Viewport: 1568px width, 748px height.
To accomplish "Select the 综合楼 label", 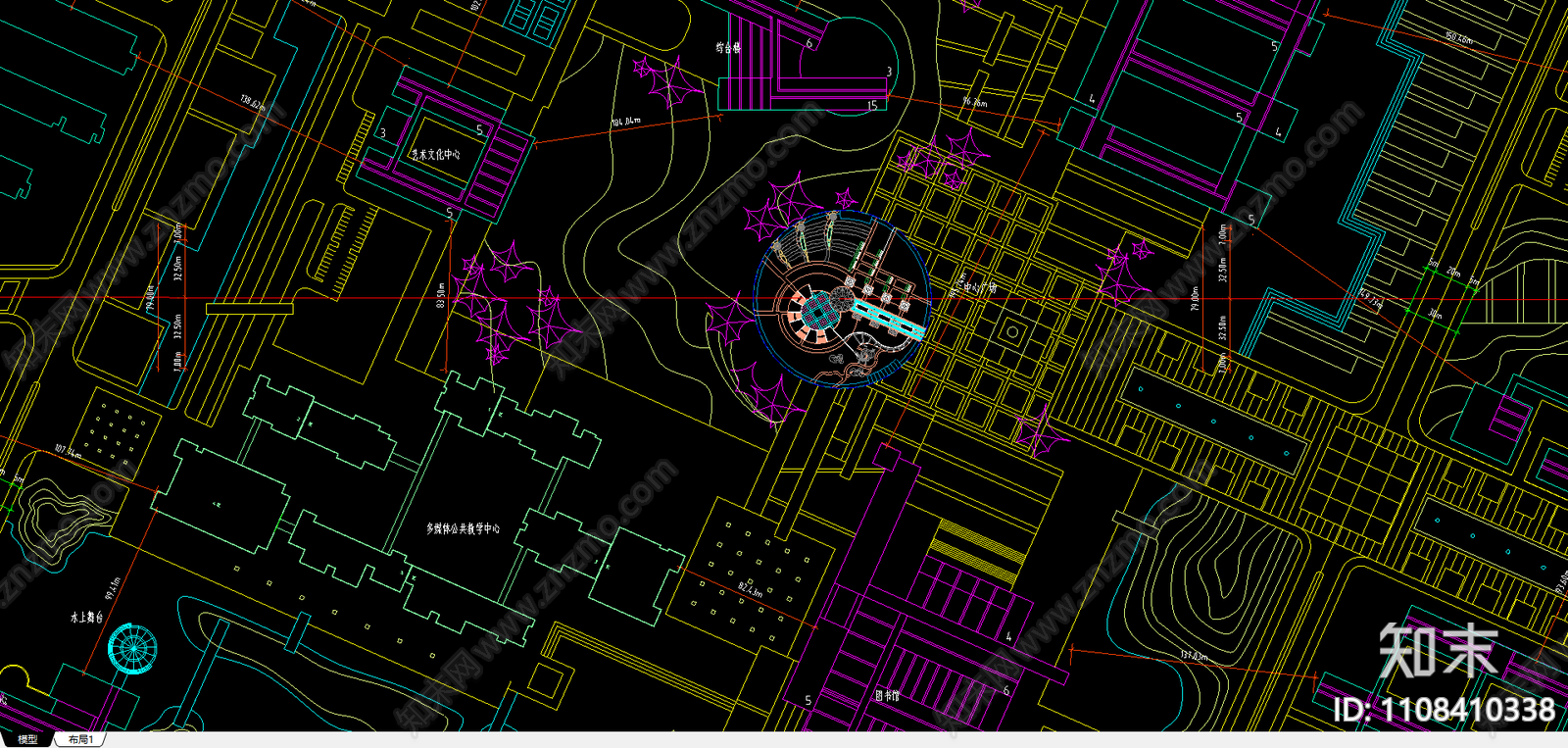I will click(728, 46).
